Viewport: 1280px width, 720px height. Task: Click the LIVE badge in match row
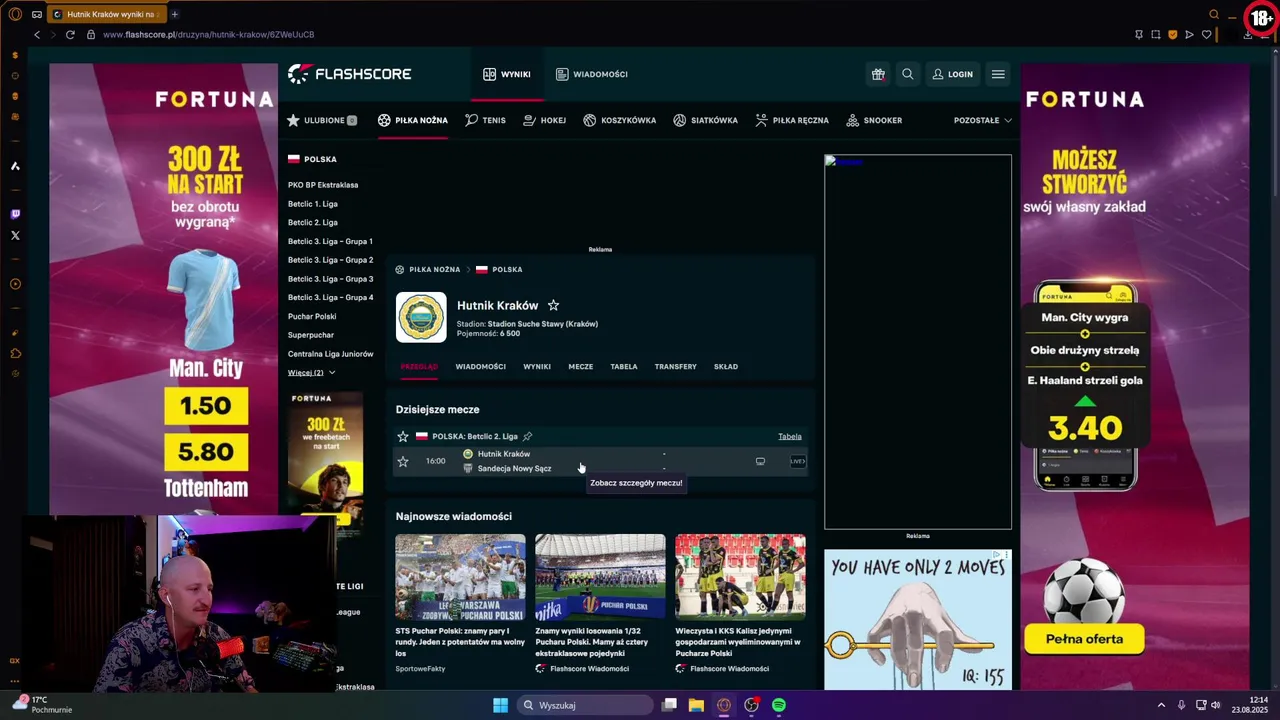tap(797, 461)
